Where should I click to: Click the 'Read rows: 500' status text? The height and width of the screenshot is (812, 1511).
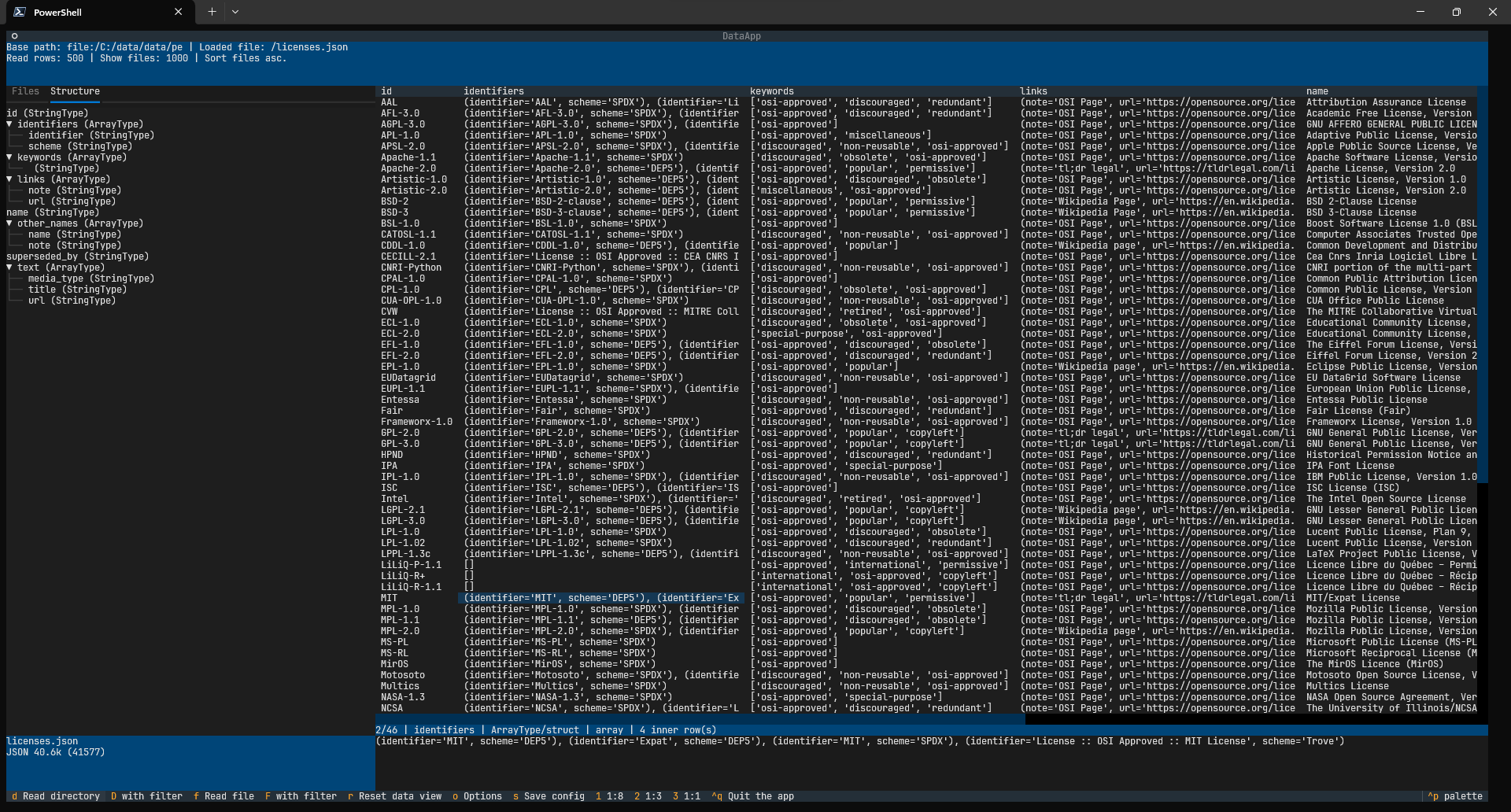point(45,58)
